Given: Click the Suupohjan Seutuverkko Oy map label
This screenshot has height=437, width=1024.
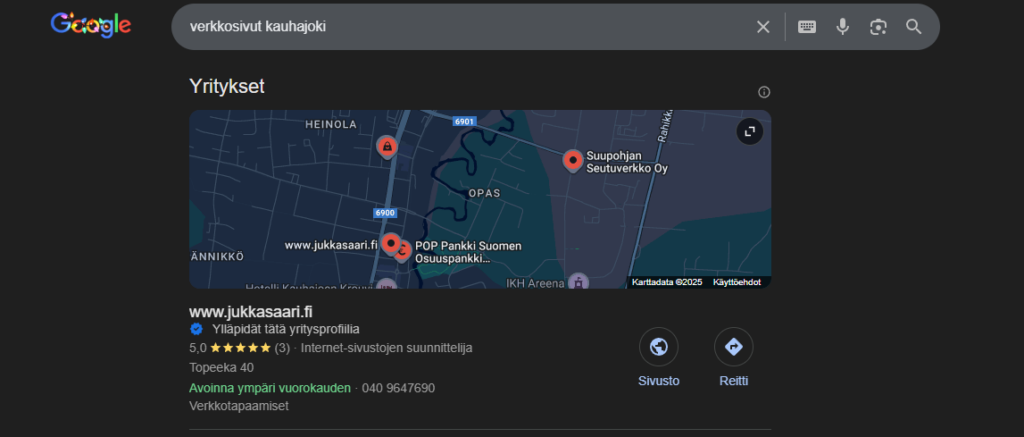Looking at the screenshot, I should pyautogui.click(x=627, y=162).
